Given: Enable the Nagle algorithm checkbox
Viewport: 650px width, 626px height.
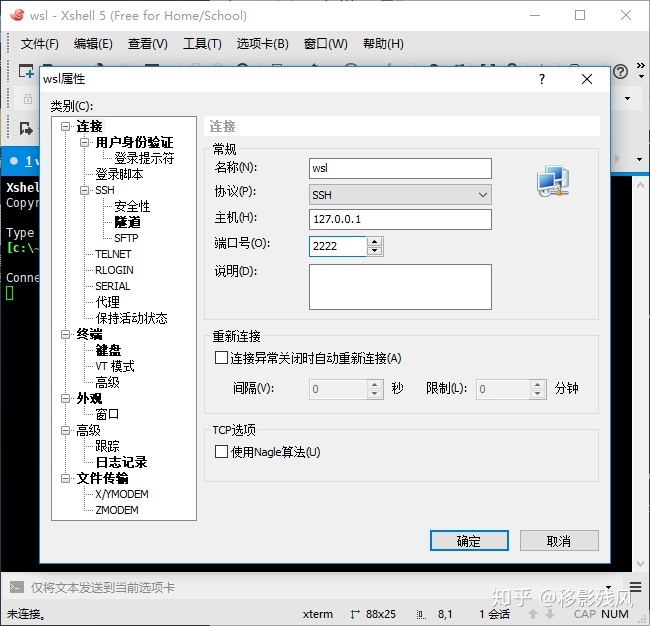Looking at the screenshot, I should click(221, 451).
